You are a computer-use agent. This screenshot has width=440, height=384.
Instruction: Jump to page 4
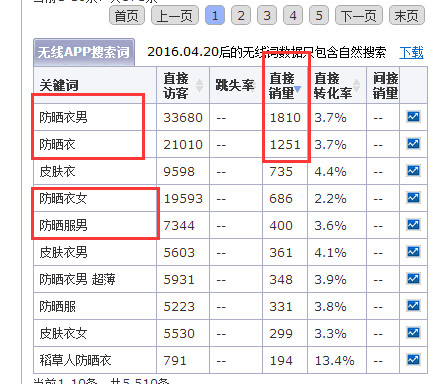pos(293,16)
